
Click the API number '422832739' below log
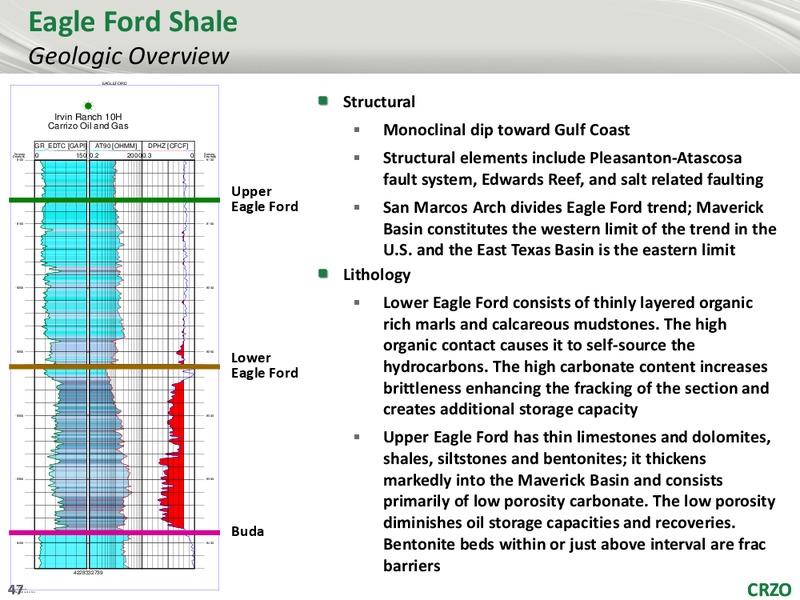pos(88,572)
